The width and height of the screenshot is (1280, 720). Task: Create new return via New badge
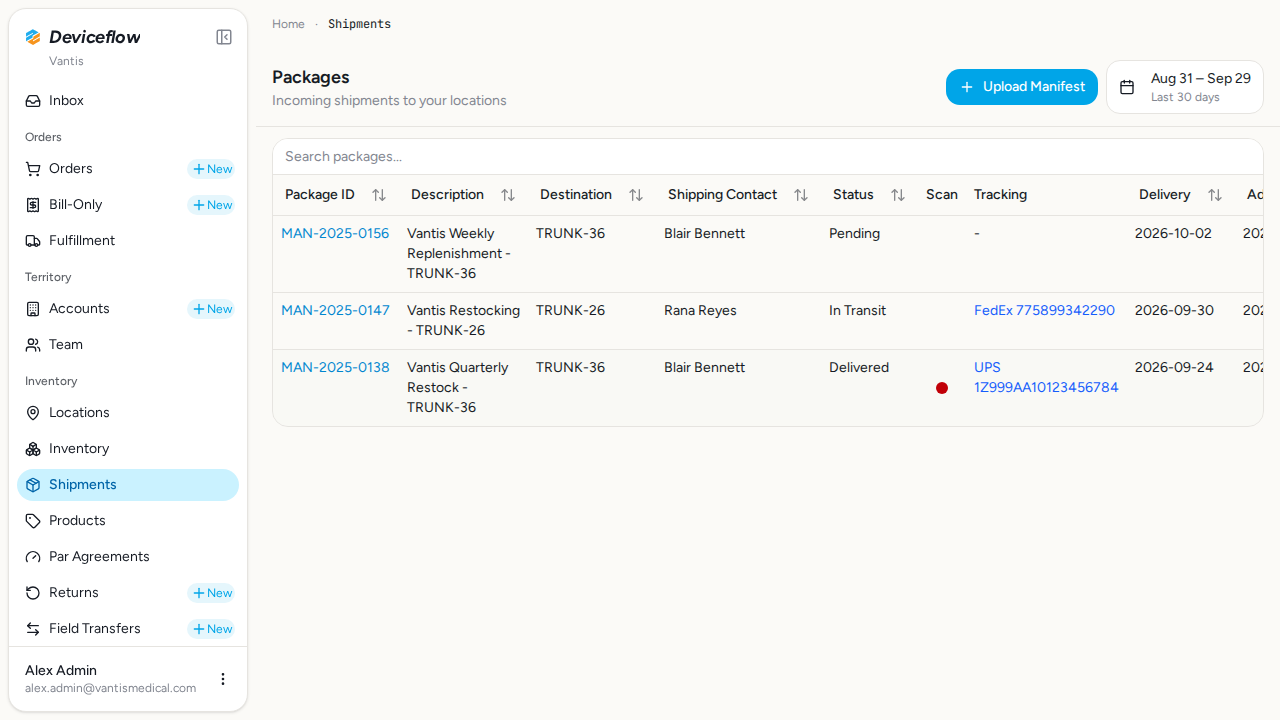point(211,593)
